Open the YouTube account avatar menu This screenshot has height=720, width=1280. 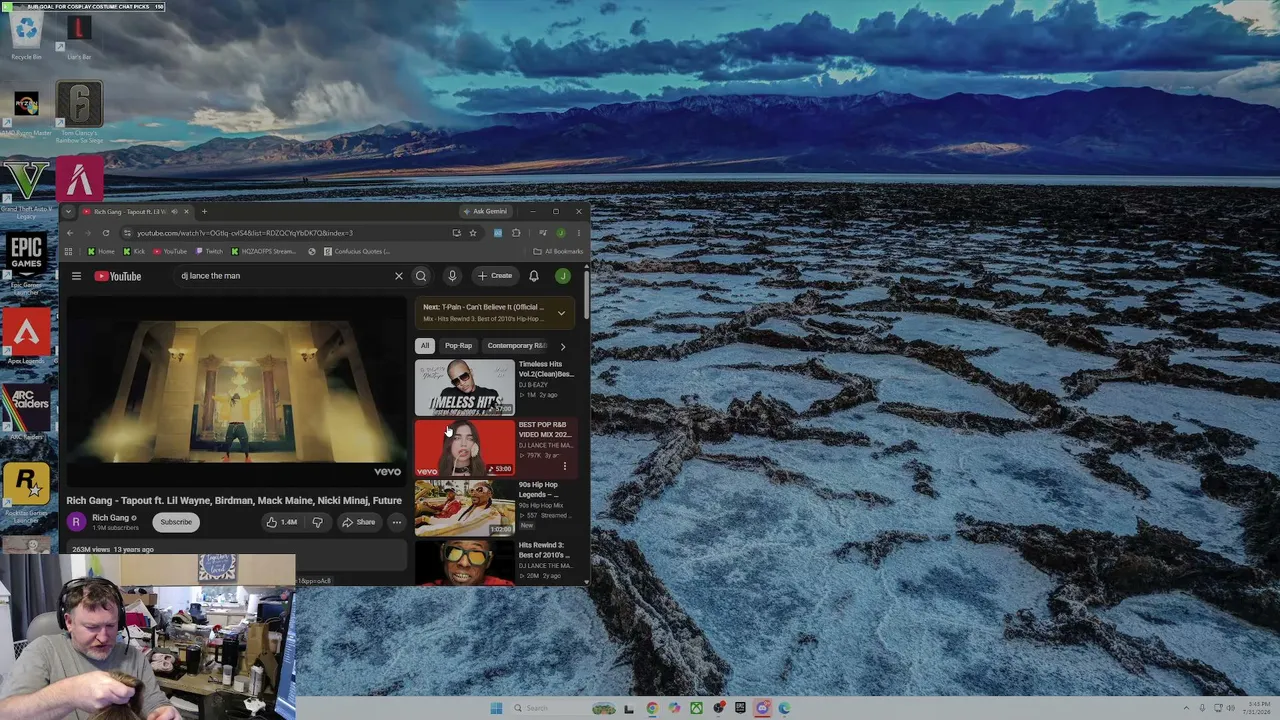point(563,276)
